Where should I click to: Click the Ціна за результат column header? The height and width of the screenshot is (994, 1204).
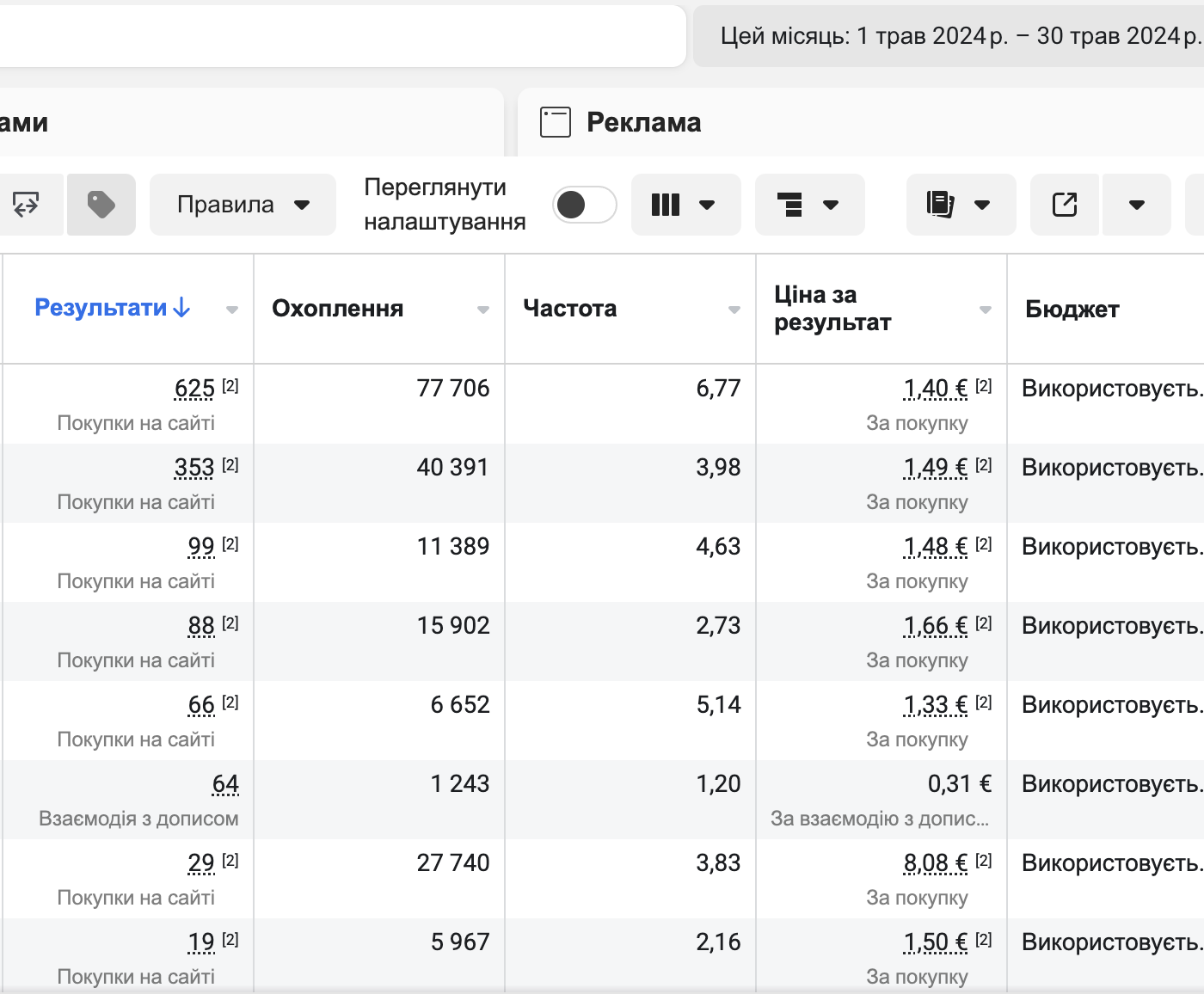[x=832, y=309]
